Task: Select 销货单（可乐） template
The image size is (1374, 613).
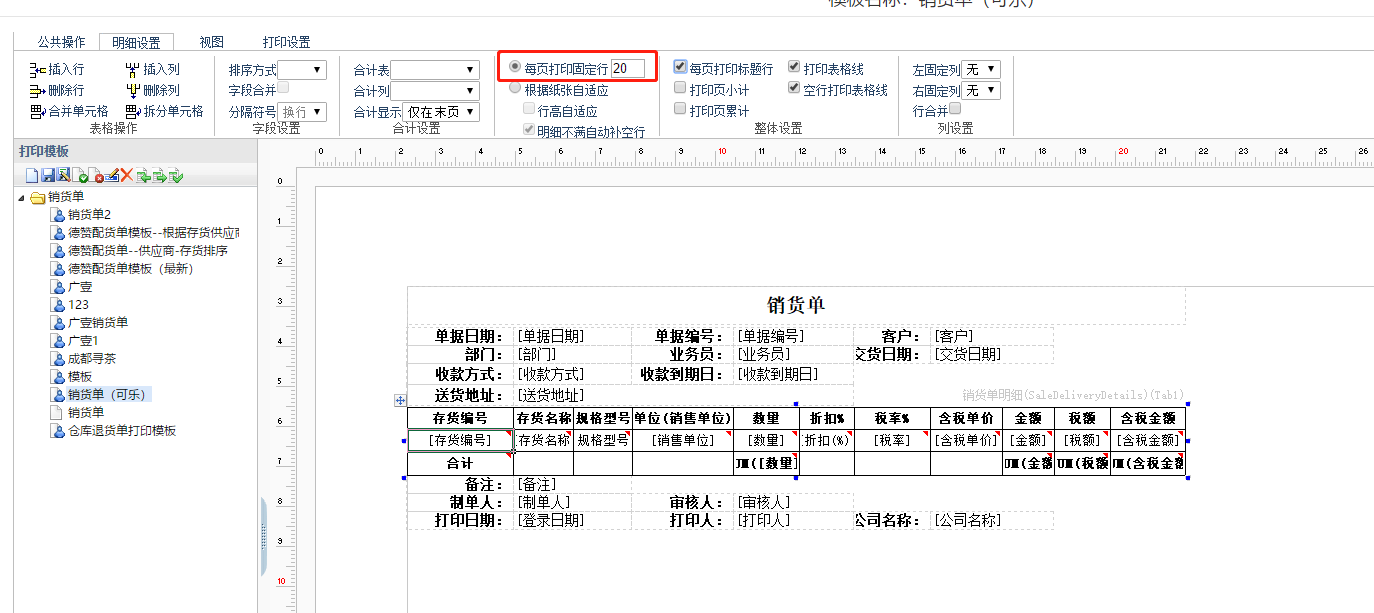Action: click(x=107, y=395)
